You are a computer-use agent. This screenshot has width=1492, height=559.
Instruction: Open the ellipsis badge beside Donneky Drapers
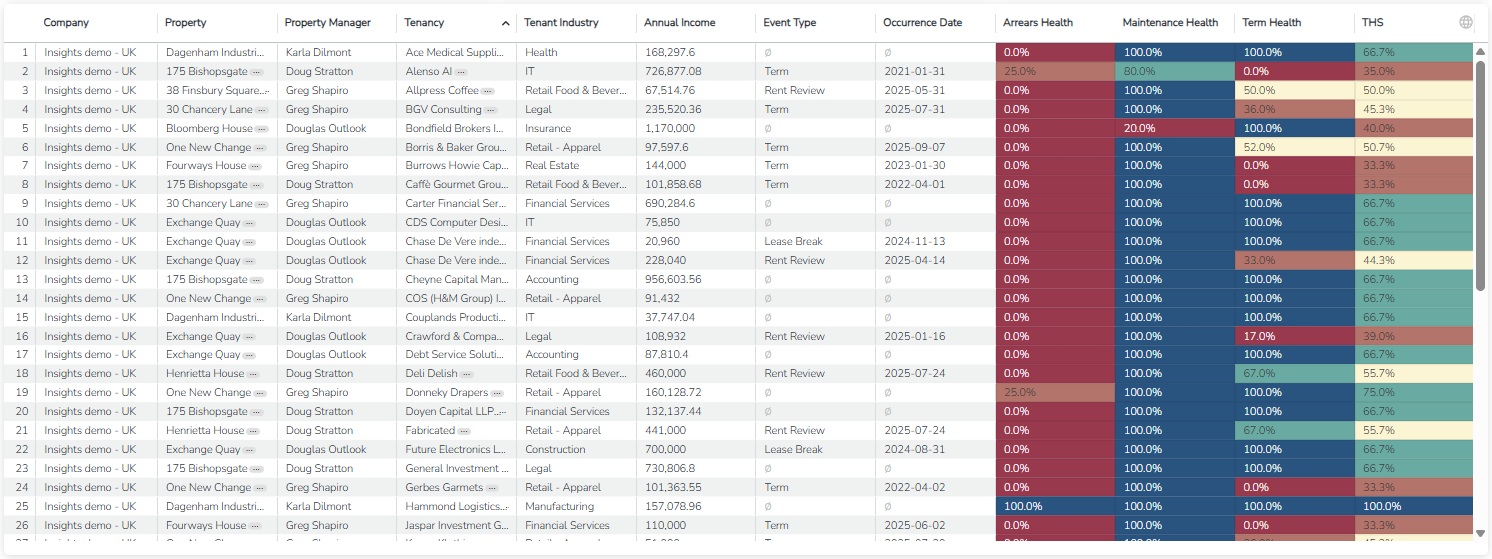(497, 393)
